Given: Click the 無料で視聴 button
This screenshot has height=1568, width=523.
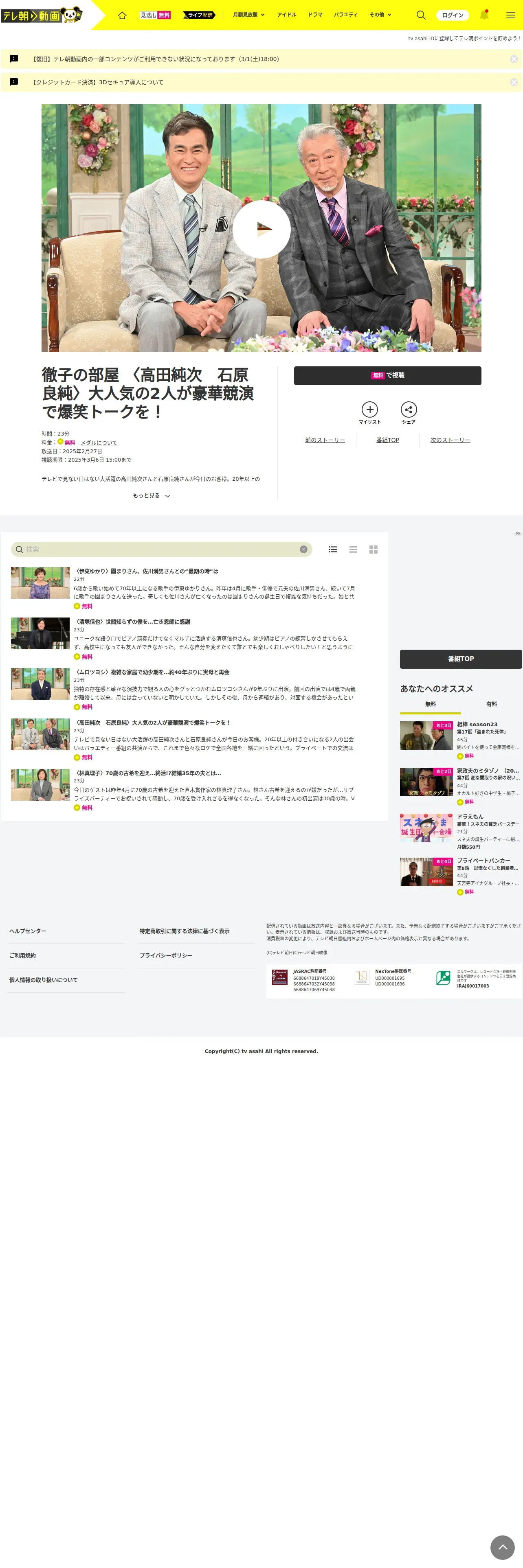Looking at the screenshot, I should click(x=387, y=376).
